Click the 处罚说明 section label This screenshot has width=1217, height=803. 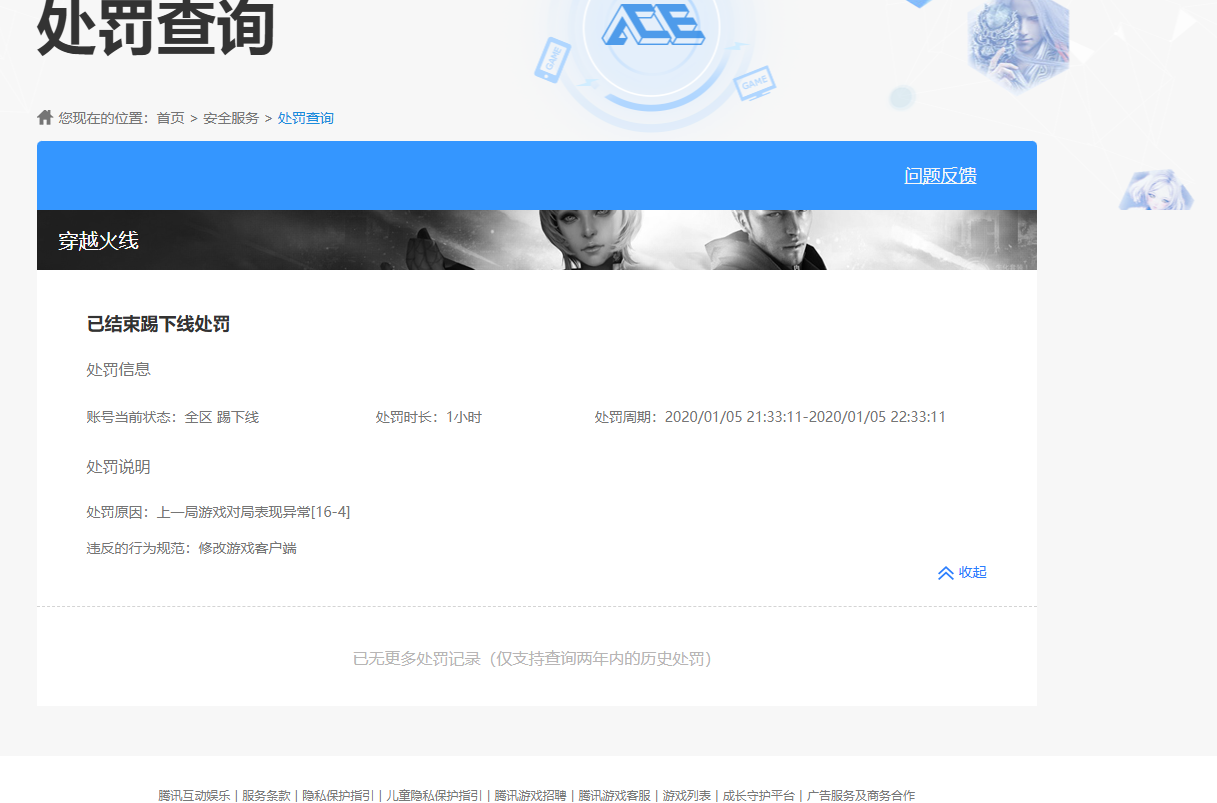(x=119, y=467)
